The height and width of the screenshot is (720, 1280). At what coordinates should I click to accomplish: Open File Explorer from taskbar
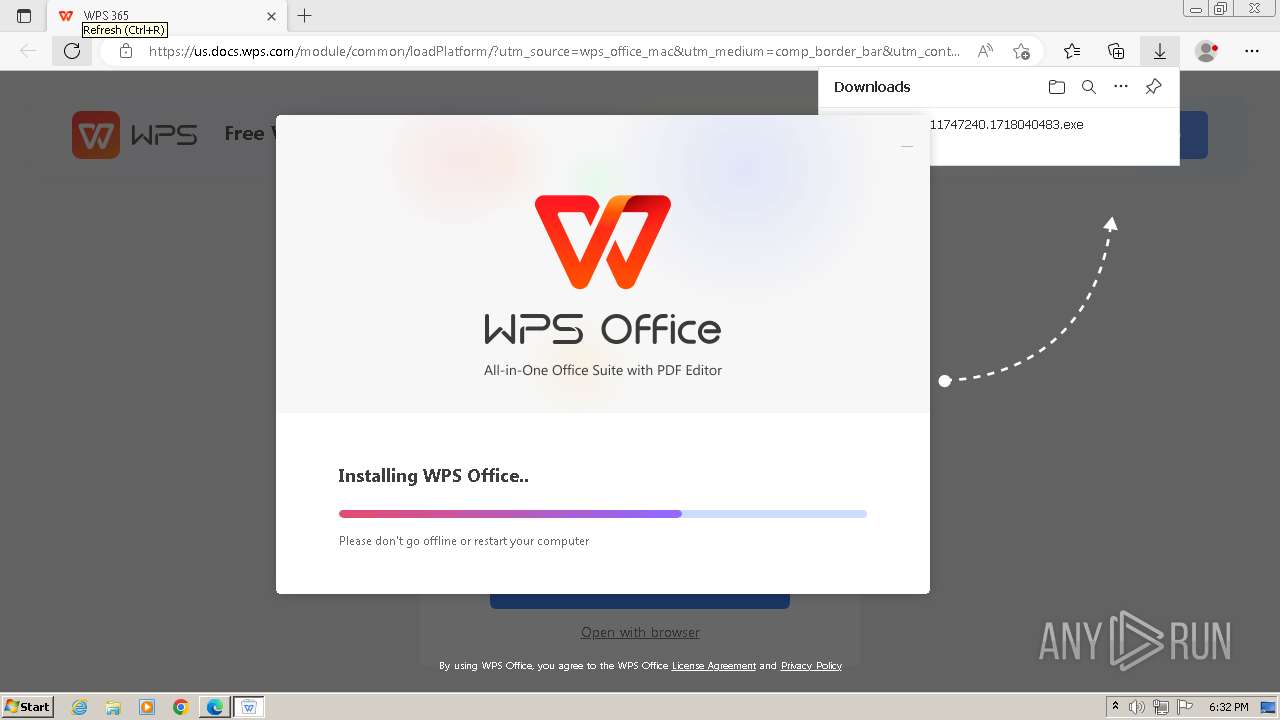(x=113, y=707)
